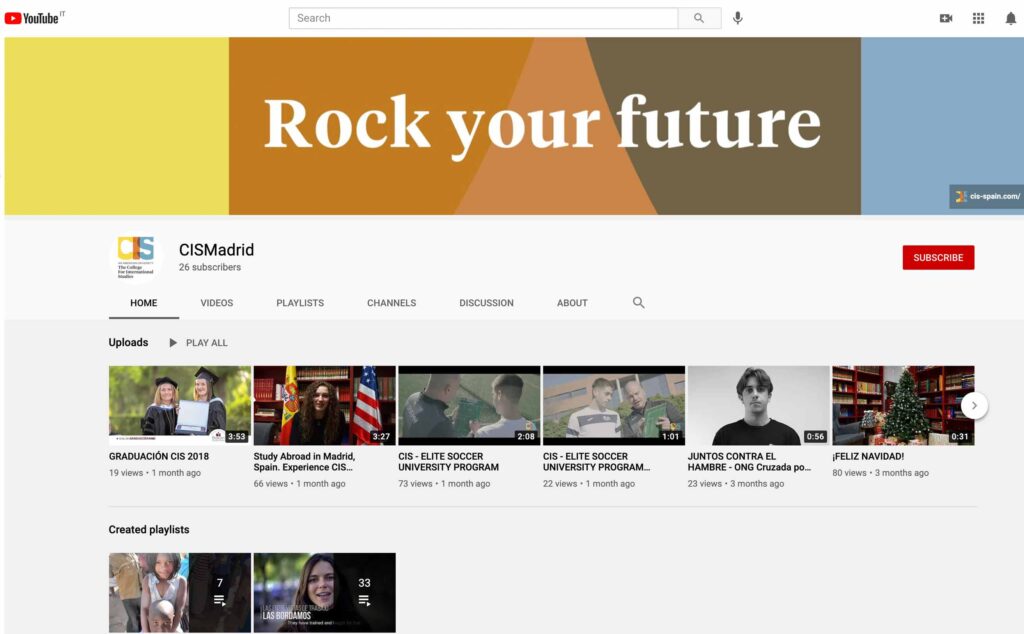Click the JUNTOS CONTRA EL HAMBRE title
The image size is (1024, 634).
point(749,462)
